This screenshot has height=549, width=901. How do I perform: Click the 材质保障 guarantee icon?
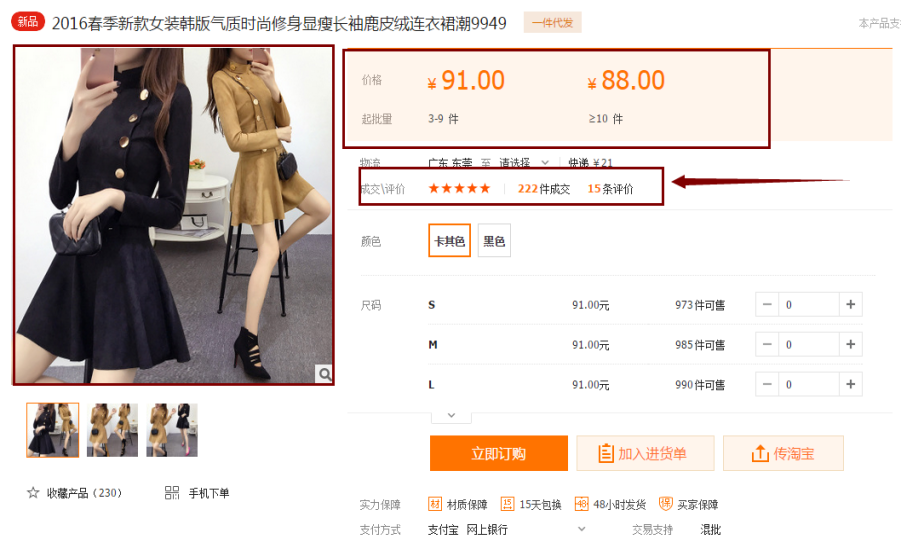pos(435,504)
